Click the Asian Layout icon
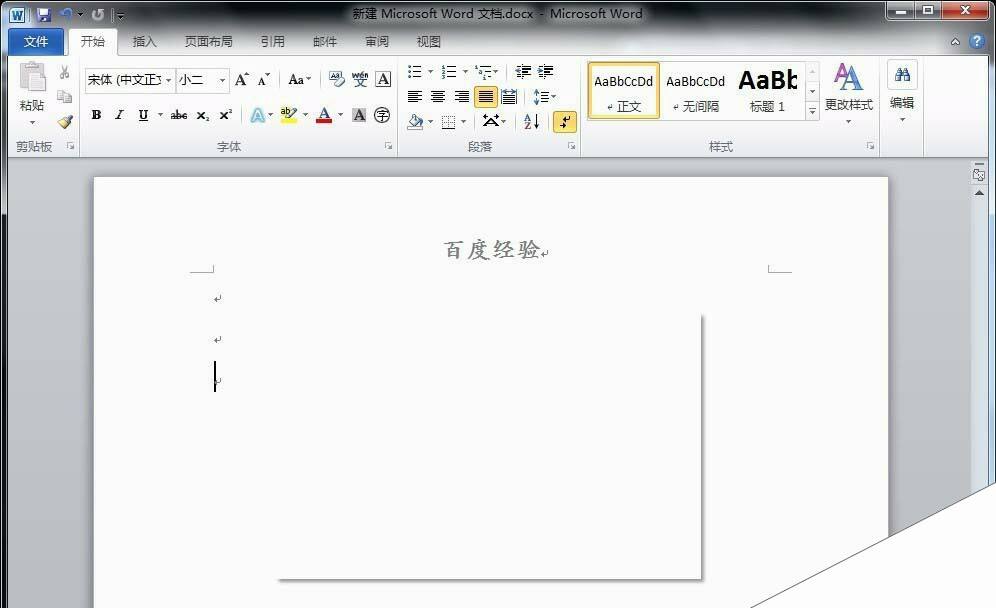 [x=493, y=121]
